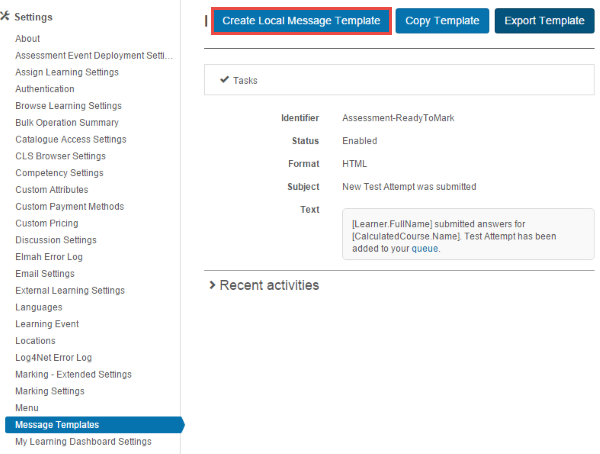Expand the Tasks panel
The height and width of the screenshot is (454, 600).
pyautogui.click(x=245, y=80)
